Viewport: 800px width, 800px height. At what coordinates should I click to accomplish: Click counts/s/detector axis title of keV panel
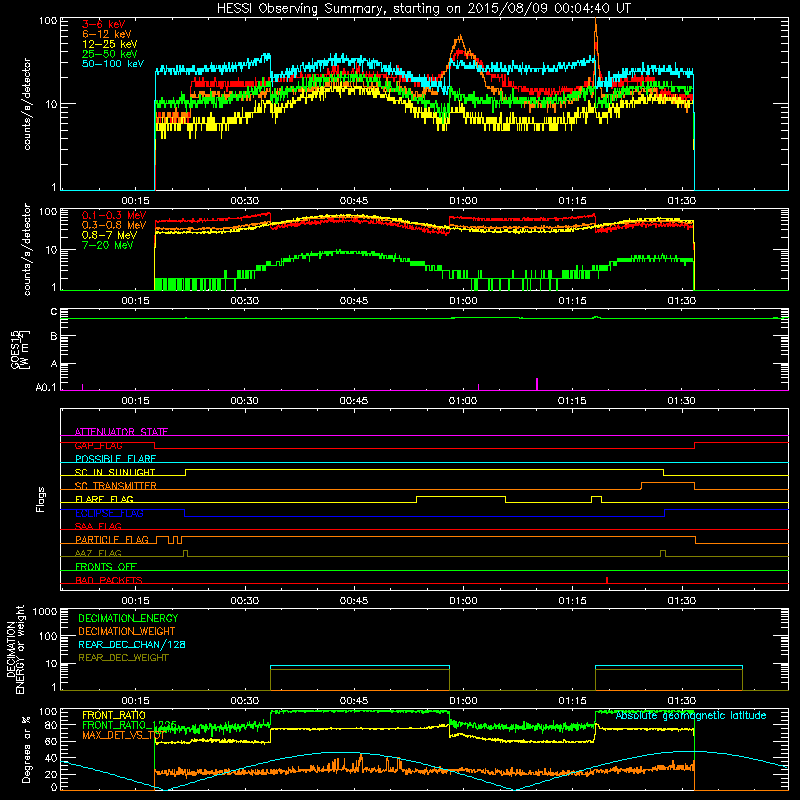27,104
